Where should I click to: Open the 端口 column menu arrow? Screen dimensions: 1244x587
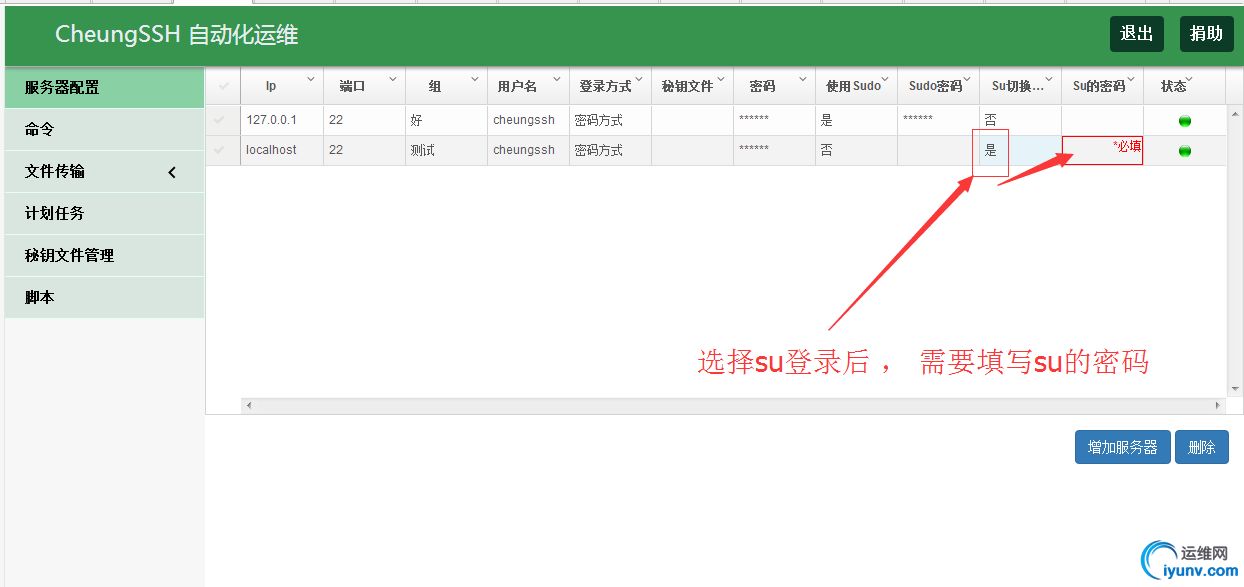point(392,78)
